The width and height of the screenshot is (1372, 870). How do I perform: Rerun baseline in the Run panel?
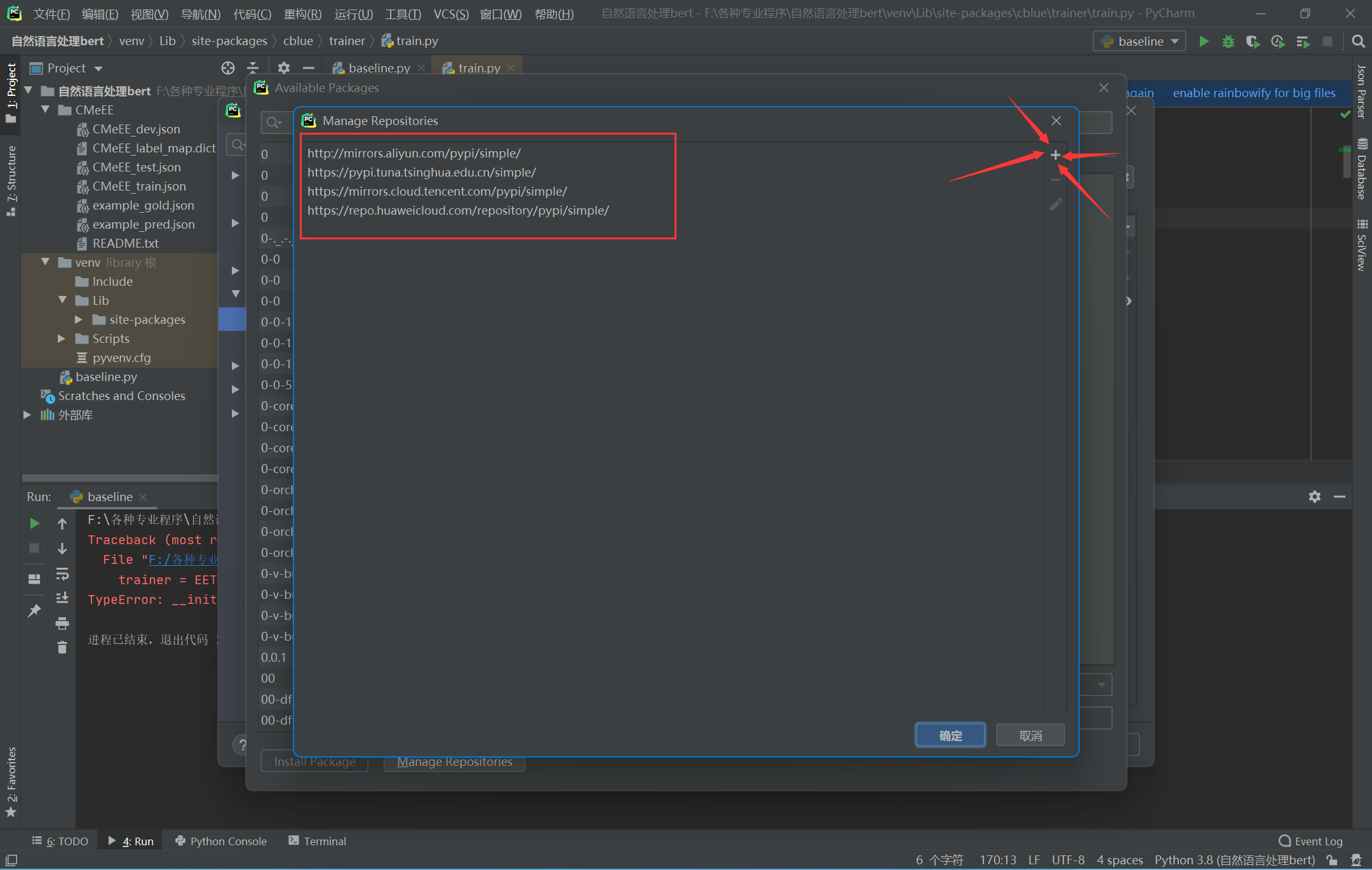point(34,523)
